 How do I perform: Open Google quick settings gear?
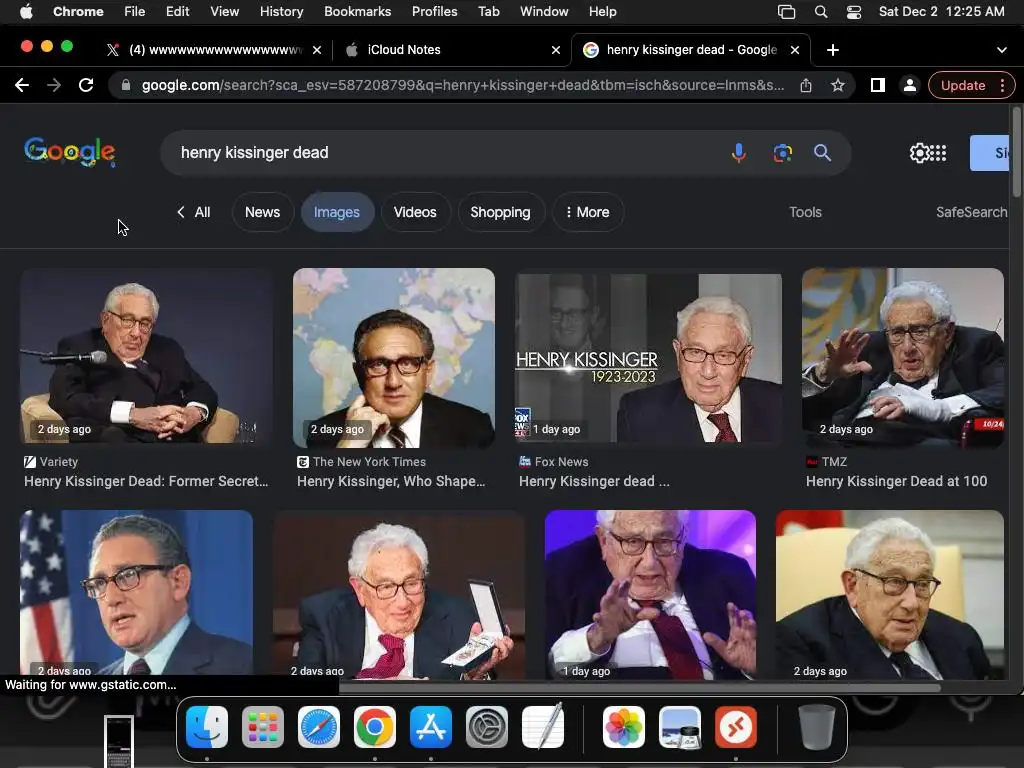click(919, 153)
